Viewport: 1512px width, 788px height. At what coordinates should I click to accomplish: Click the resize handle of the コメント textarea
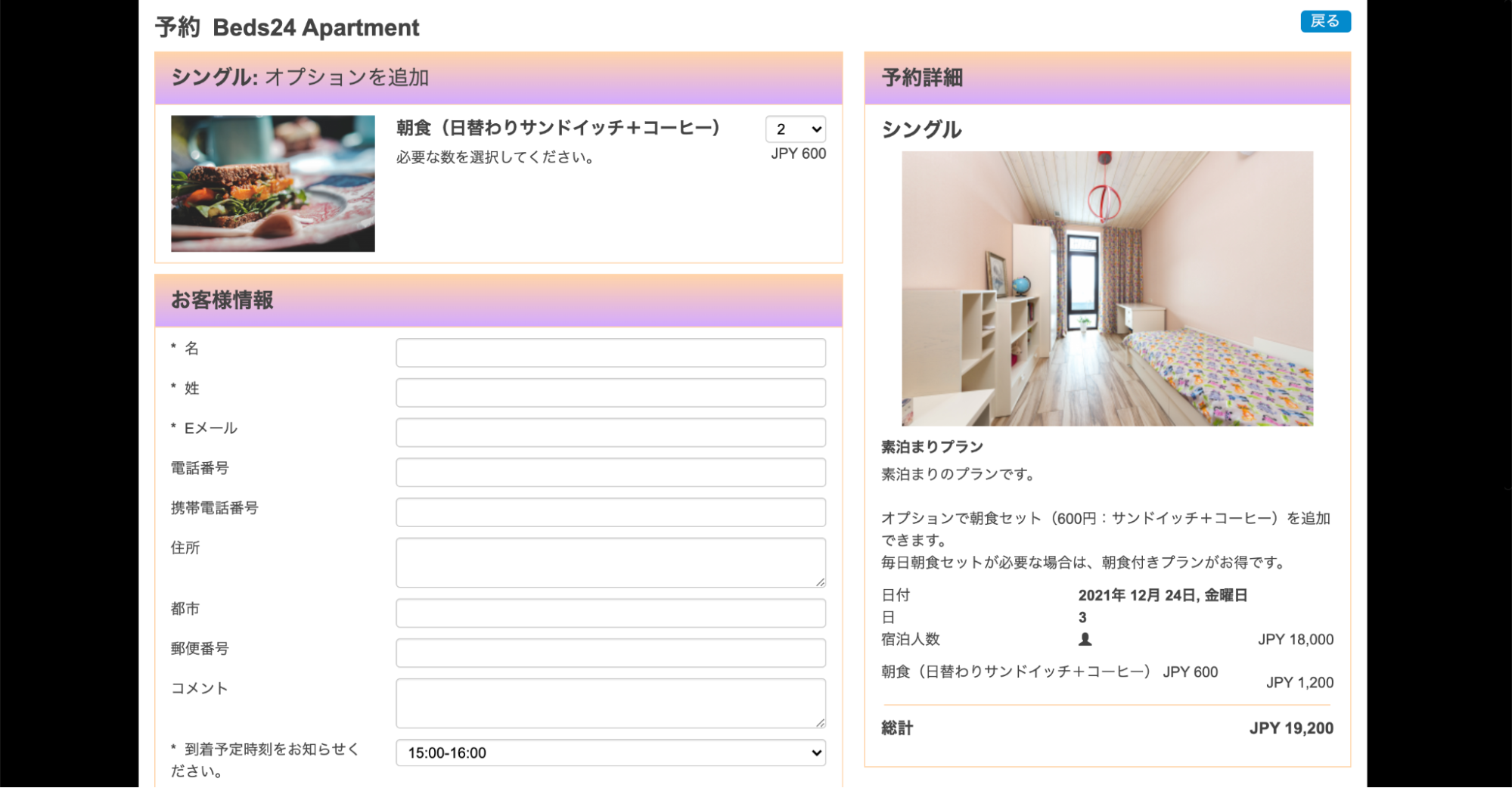click(x=820, y=723)
